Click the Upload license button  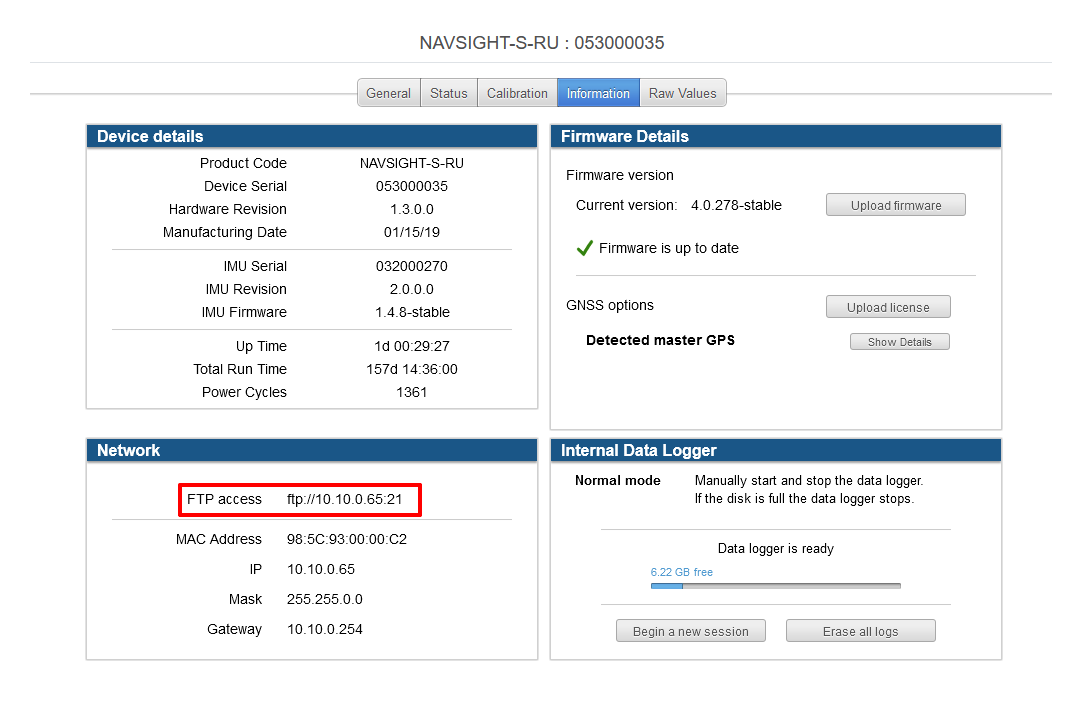pyautogui.click(x=888, y=306)
